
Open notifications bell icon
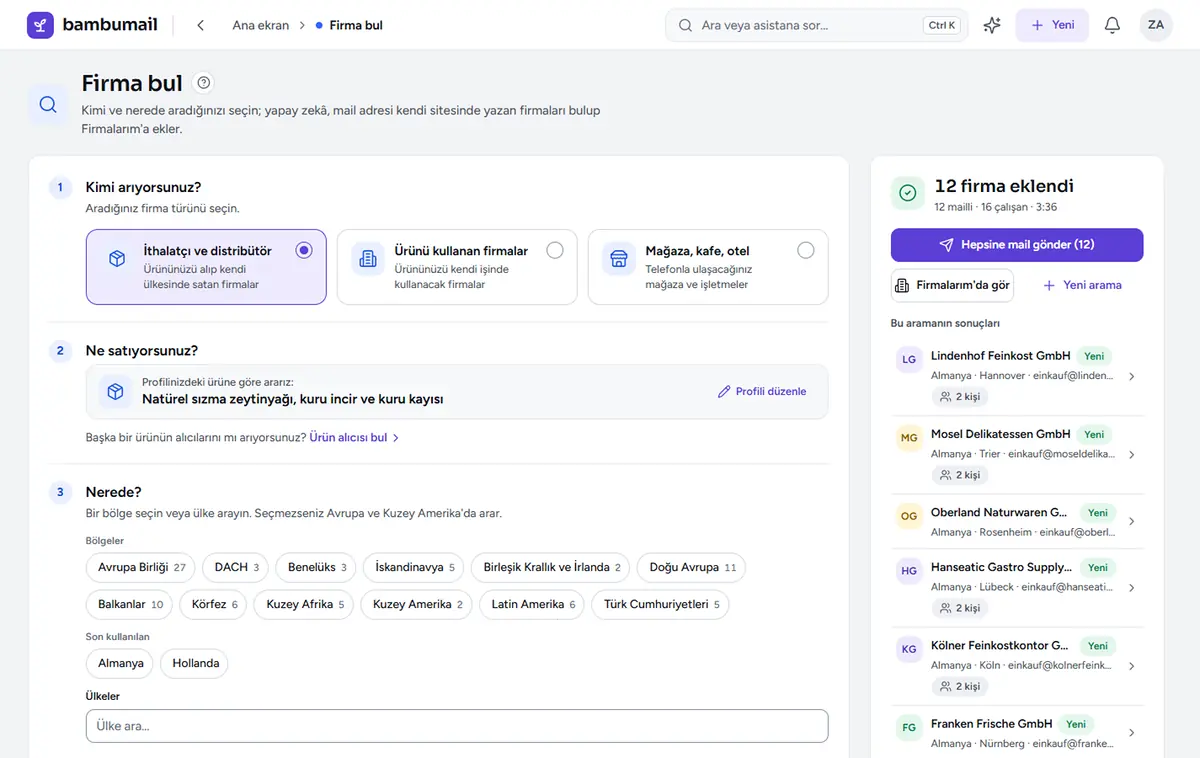pos(1112,25)
